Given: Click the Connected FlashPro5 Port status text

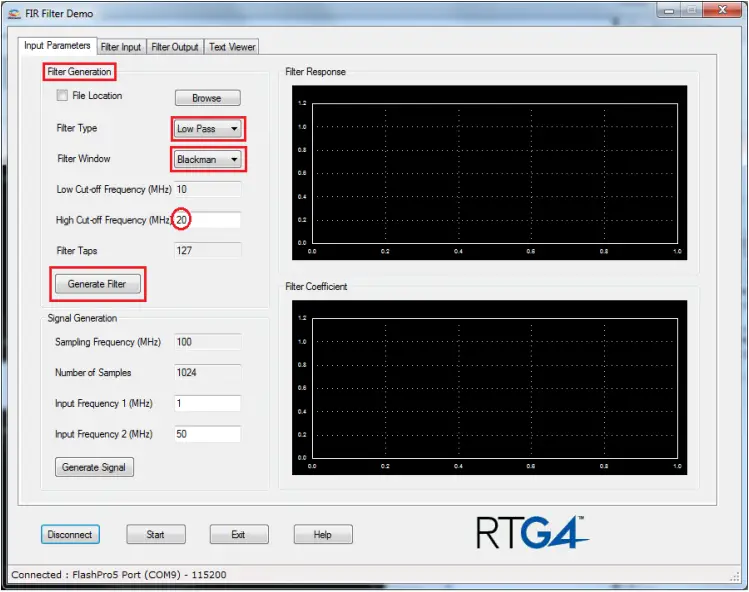Looking at the screenshot, I should (x=119, y=575).
